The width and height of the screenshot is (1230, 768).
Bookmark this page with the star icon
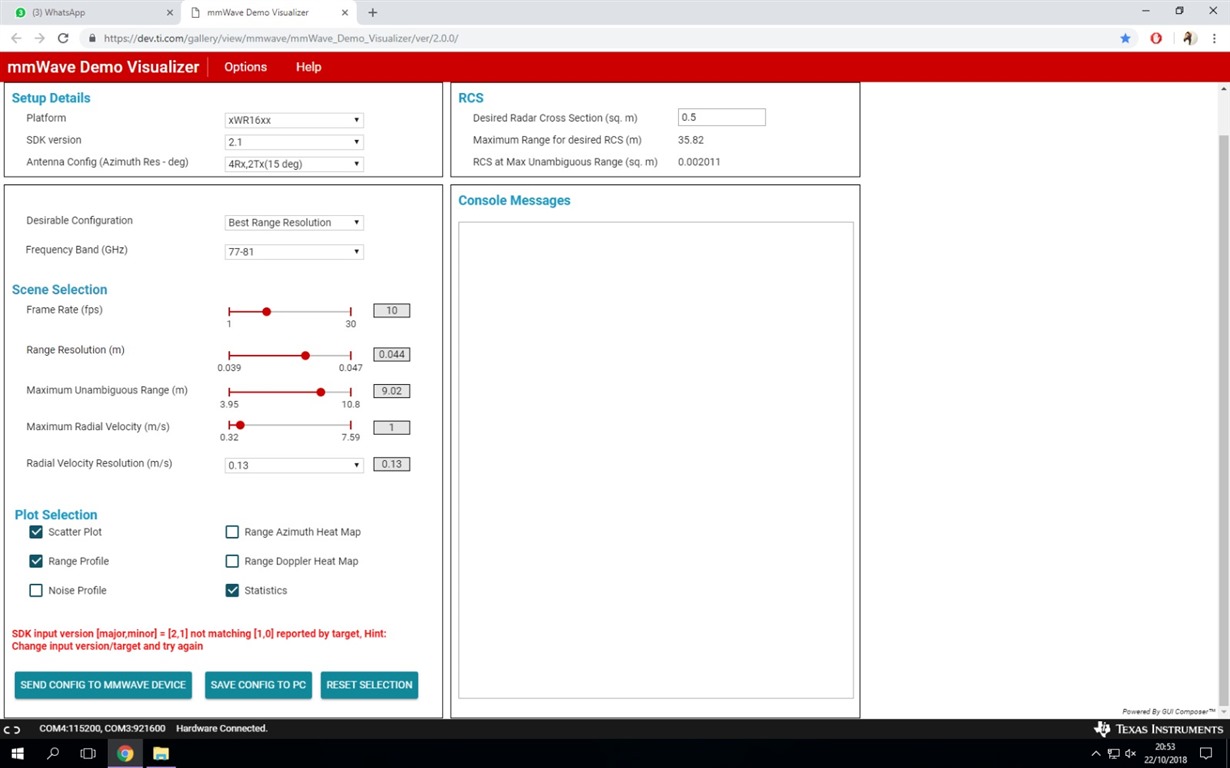tap(1125, 38)
